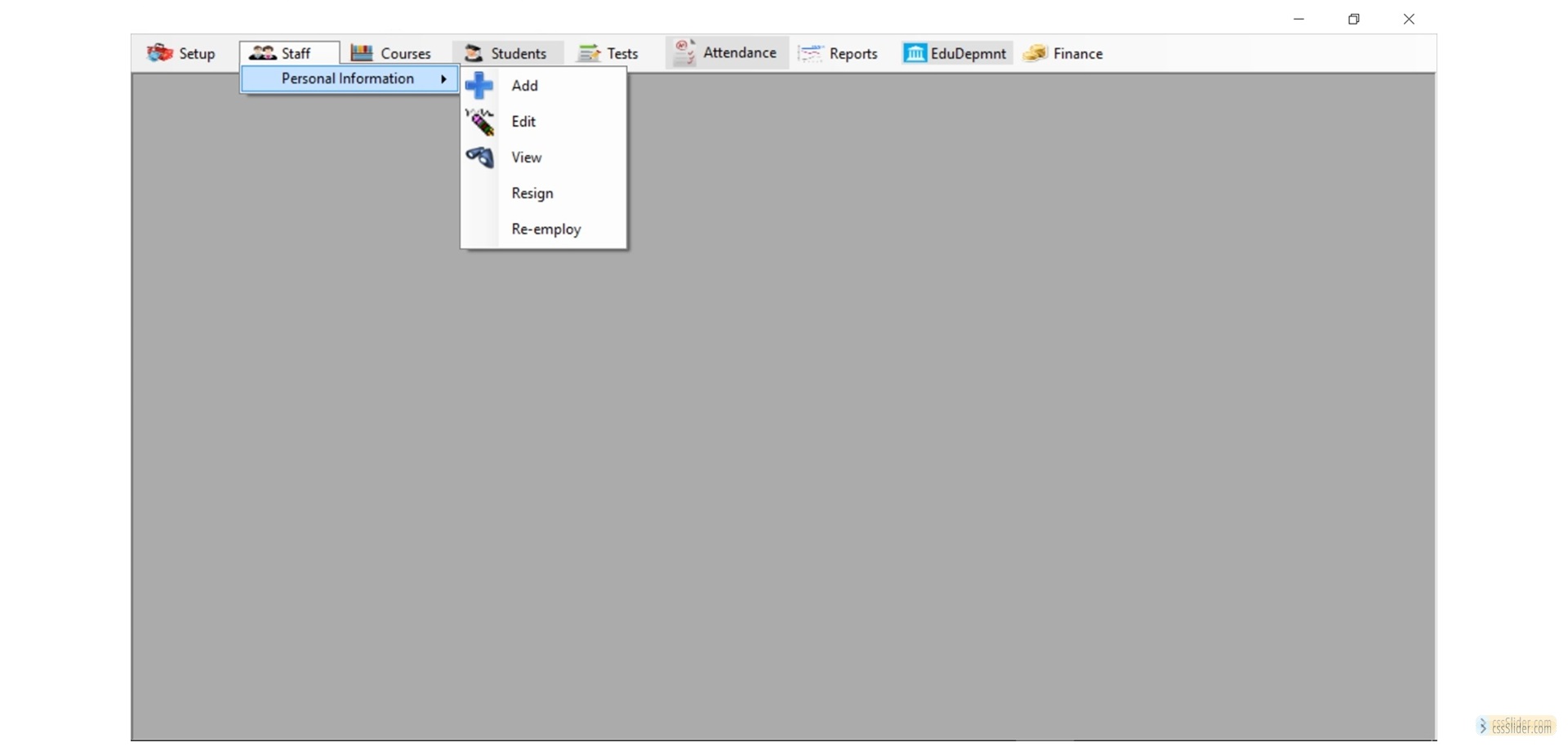Click the Staff people icon
This screenshot has height=747, width=1568.
point(262,53)
